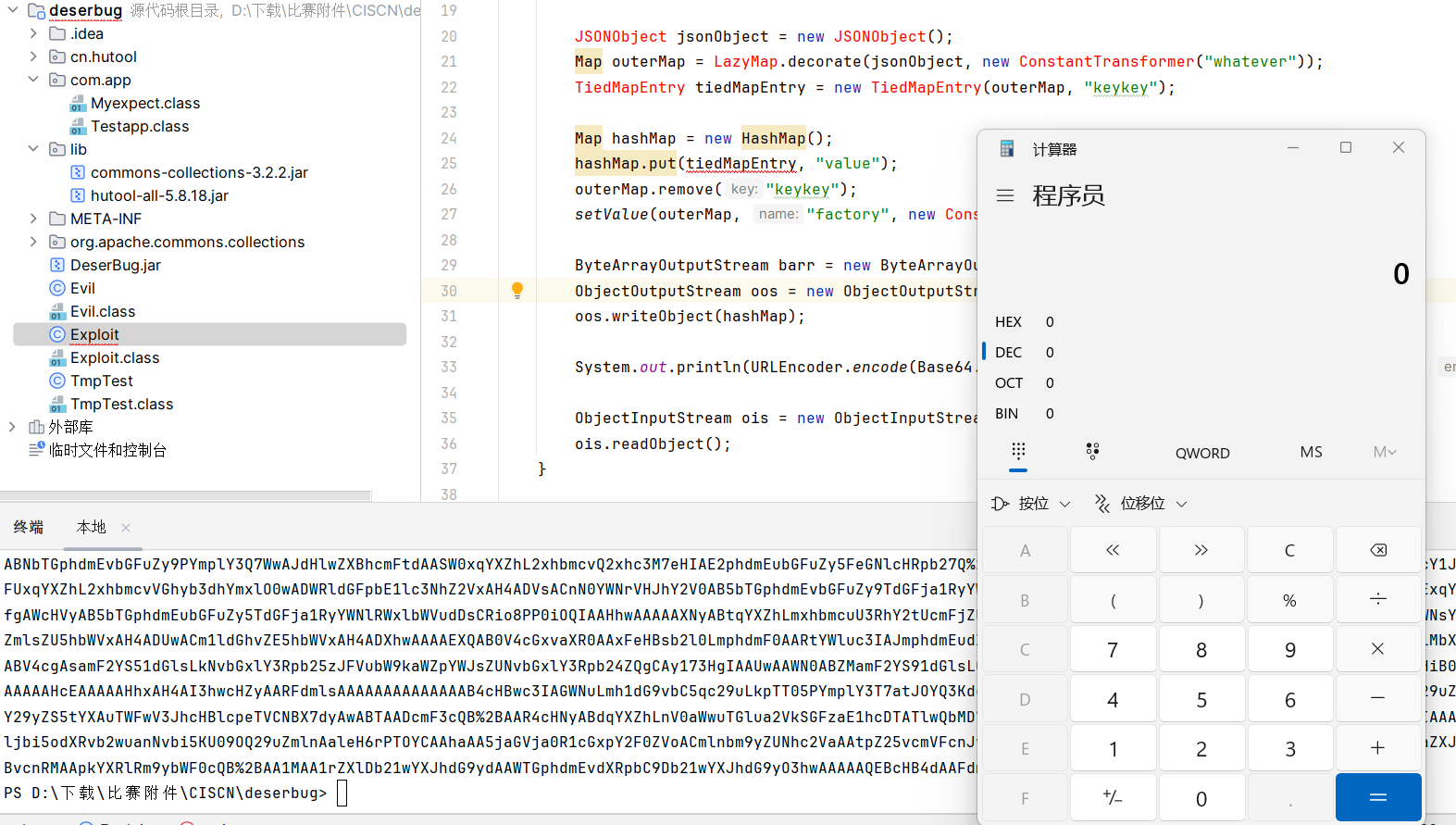Image resolution: width=1456 pixels, height=825 pixels.
Task: Close the 本地 terminal tab
Action: (126, 528)
